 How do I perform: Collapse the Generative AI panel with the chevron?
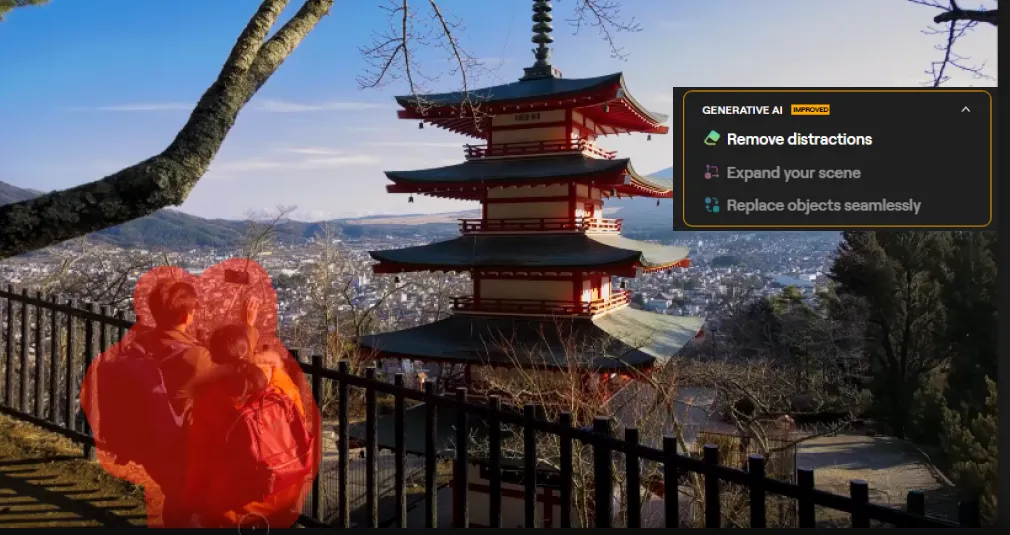[x=965, y=109]
